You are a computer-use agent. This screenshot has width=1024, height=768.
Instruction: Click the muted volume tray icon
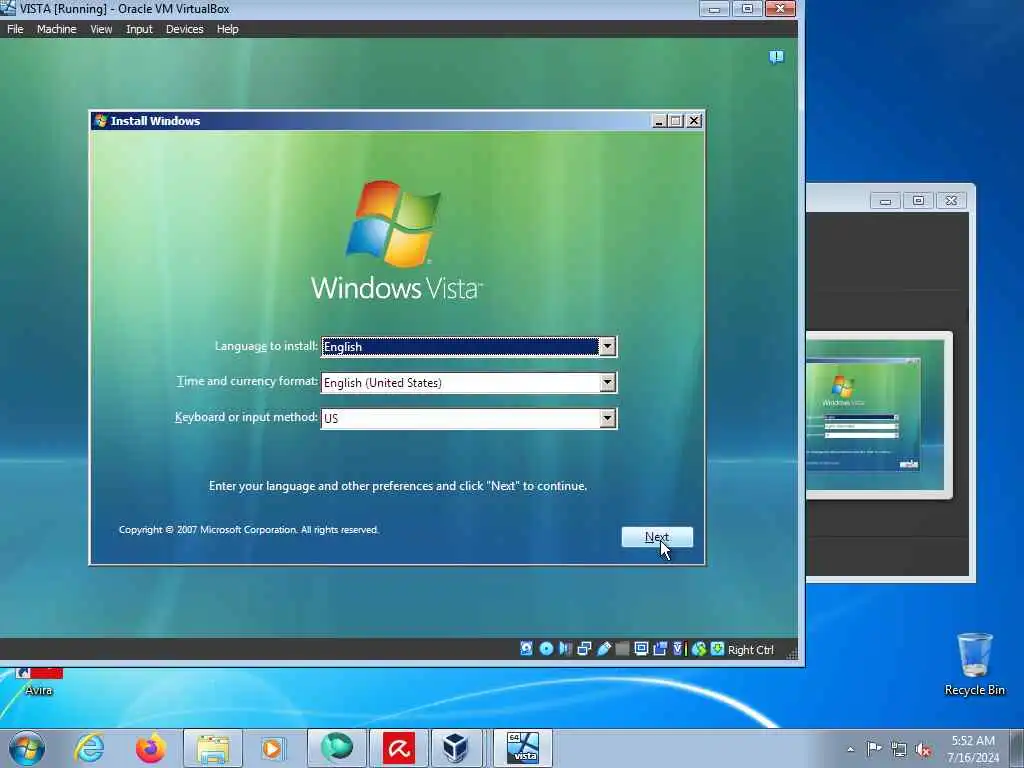[x=923, y=749]
